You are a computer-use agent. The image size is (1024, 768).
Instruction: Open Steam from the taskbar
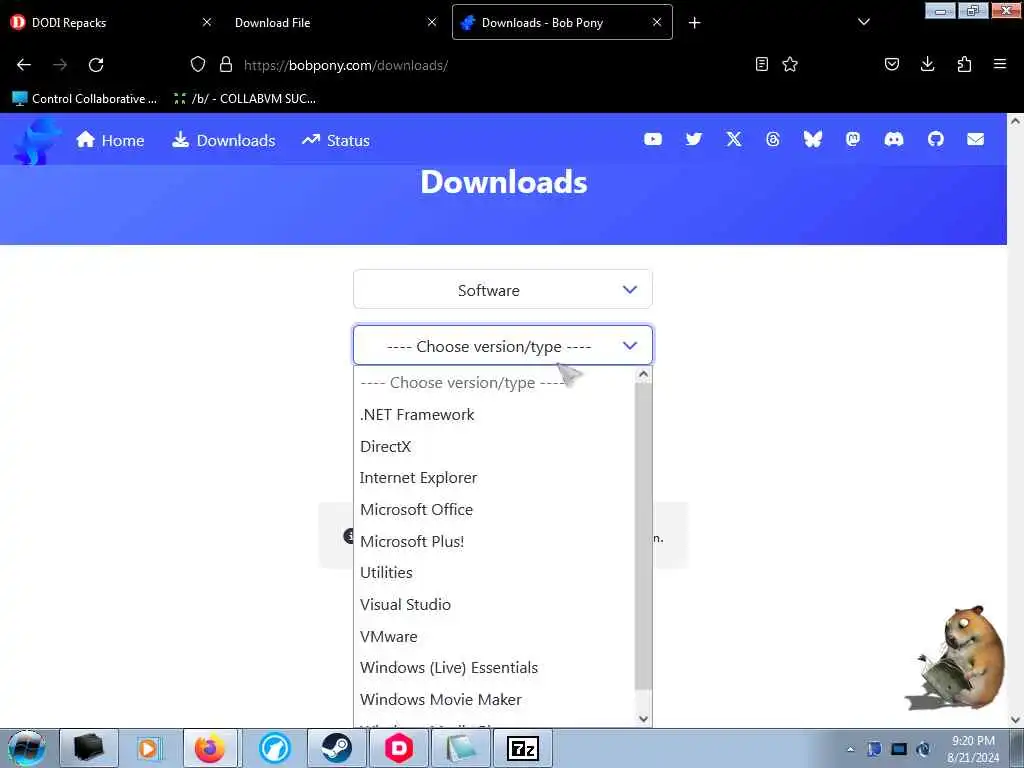pyautogui.click(x=337, y=748)
